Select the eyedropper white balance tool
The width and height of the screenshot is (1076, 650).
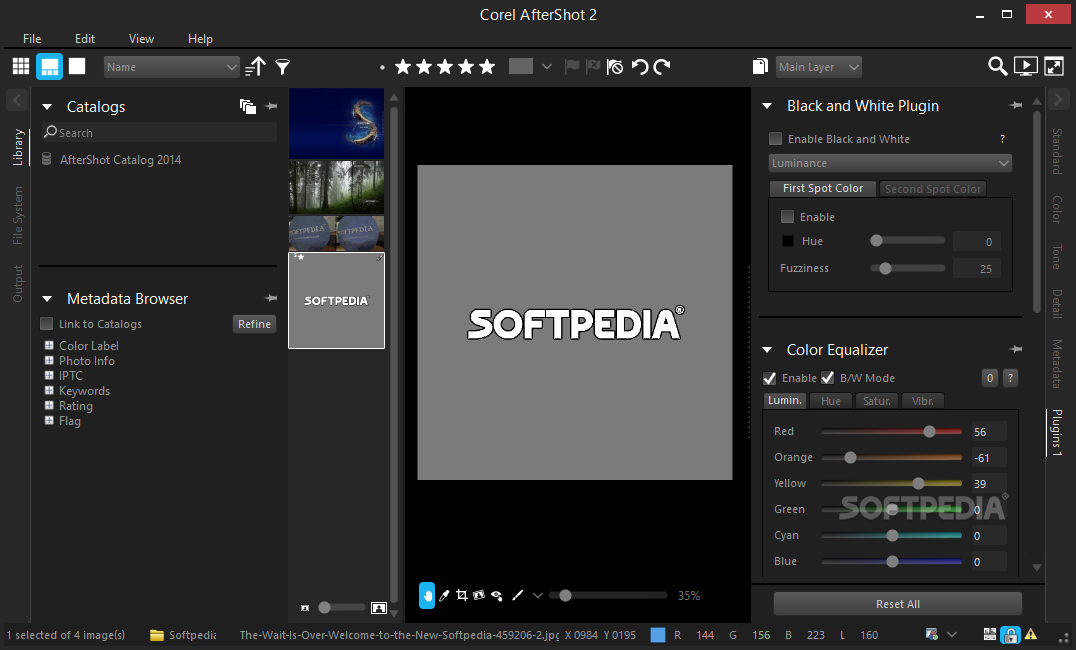coord(444,595)
